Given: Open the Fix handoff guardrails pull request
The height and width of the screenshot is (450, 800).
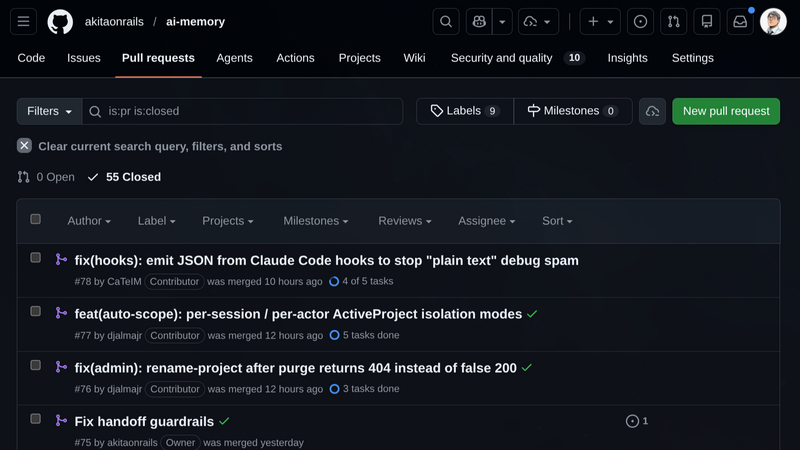Looking at the screenshot, I should [144, 422].
